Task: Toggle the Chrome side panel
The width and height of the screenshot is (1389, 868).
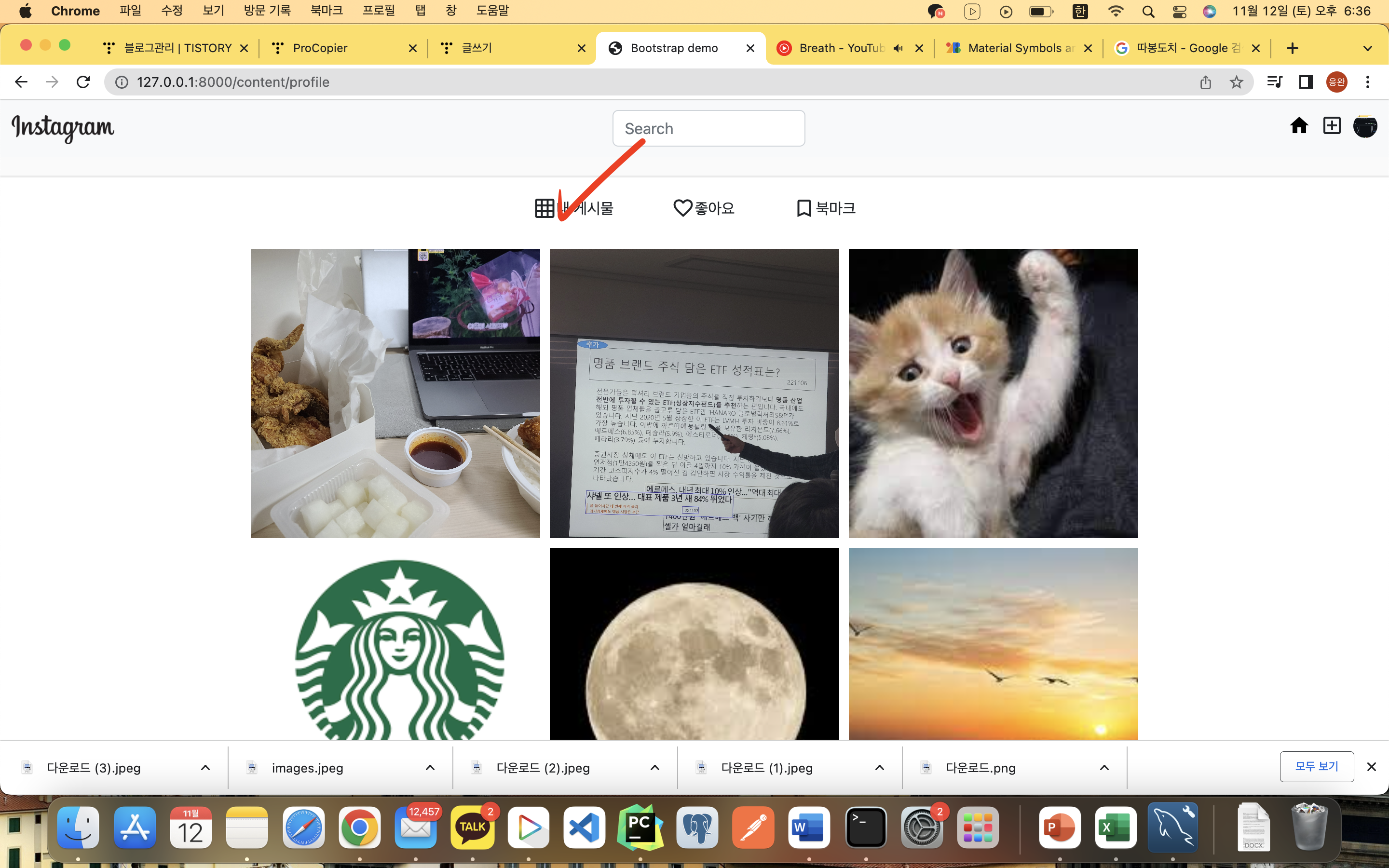Action: tap(1306, 82)
